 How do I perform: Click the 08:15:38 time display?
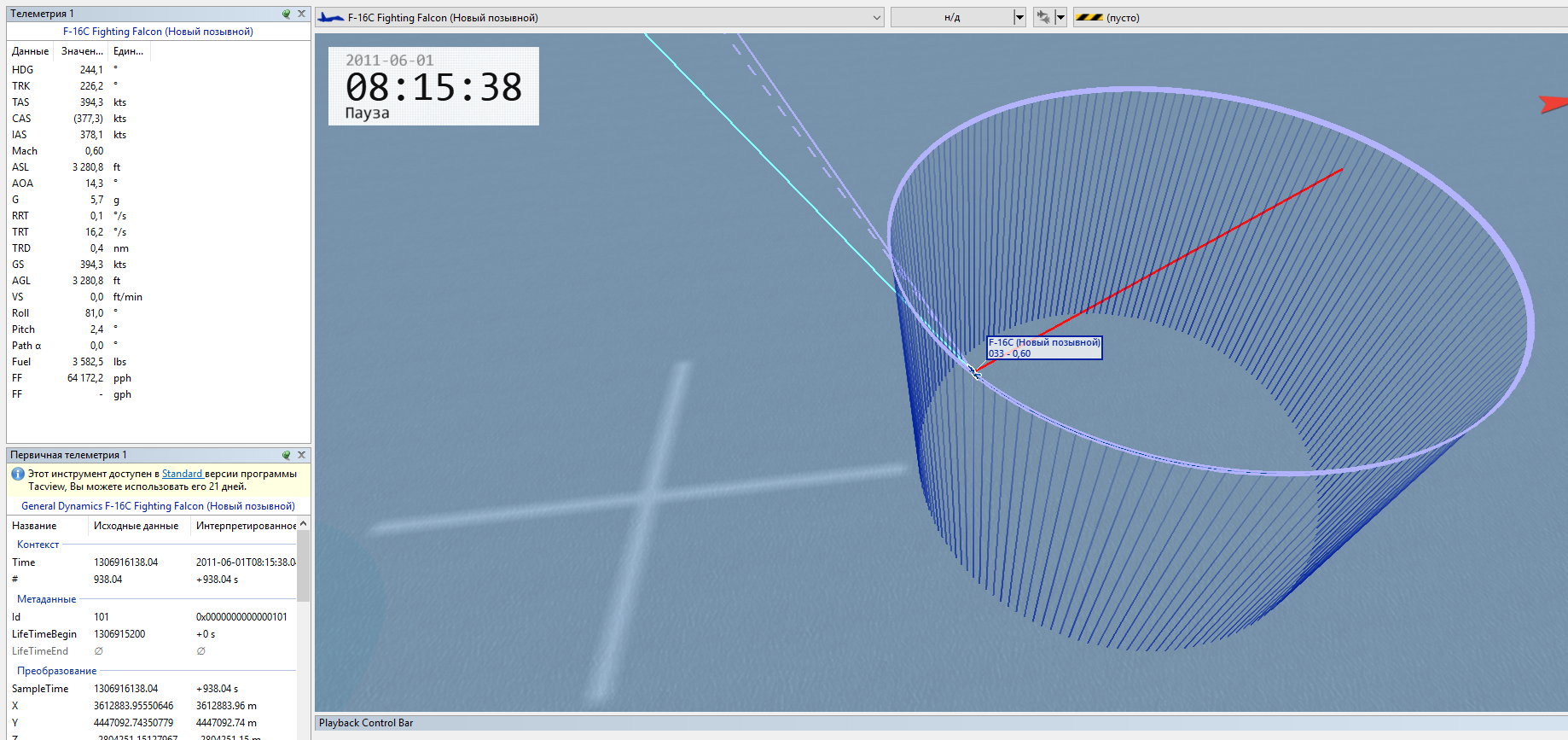[433, 87]
